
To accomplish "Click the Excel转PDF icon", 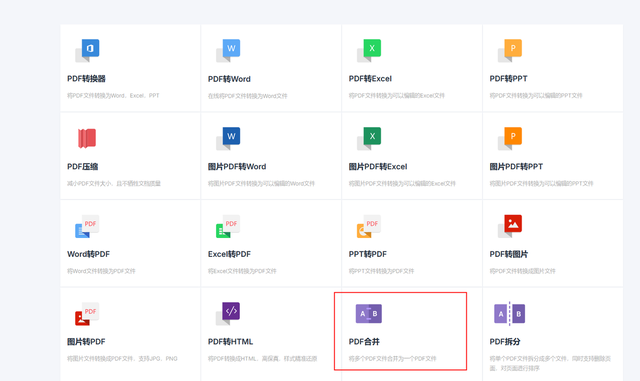I will tap(228, 226).
